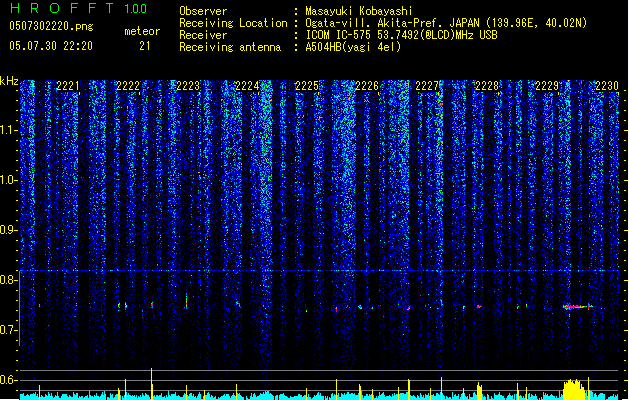Click the kHz axis unit label
The width and height of the screenshot is (629, 400).
click(x=9, y=81)
